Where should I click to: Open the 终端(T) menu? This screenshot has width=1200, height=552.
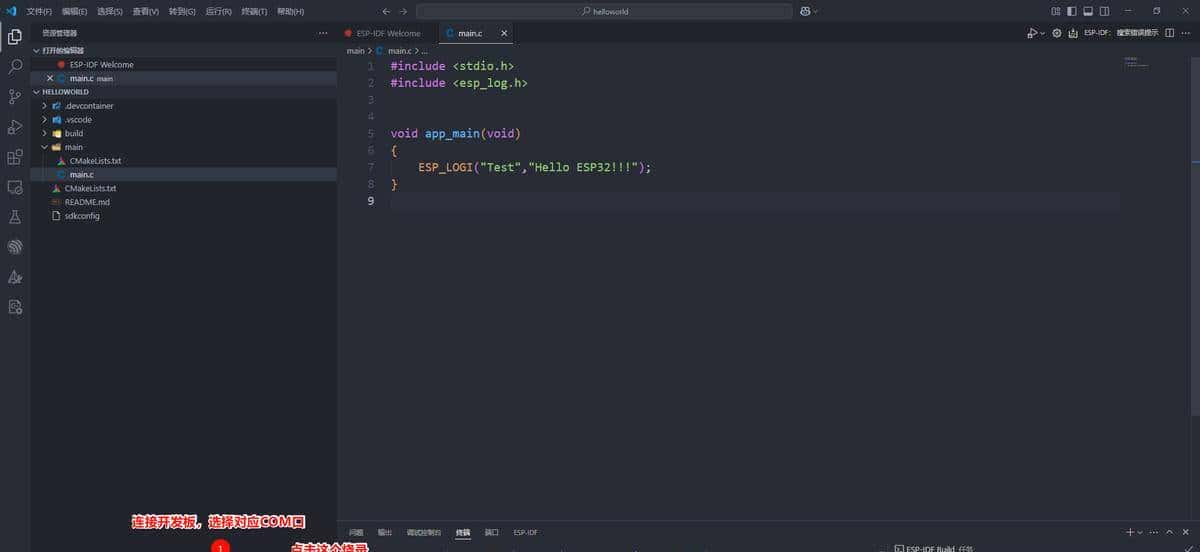coord(254,11)
